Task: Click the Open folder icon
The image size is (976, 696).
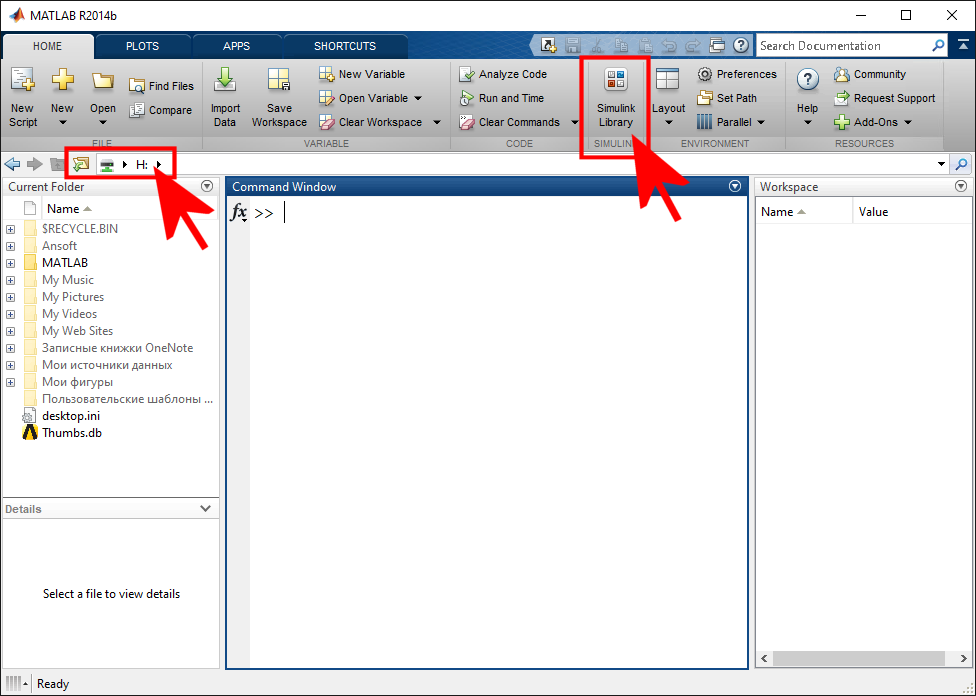Action: [103, 82]
